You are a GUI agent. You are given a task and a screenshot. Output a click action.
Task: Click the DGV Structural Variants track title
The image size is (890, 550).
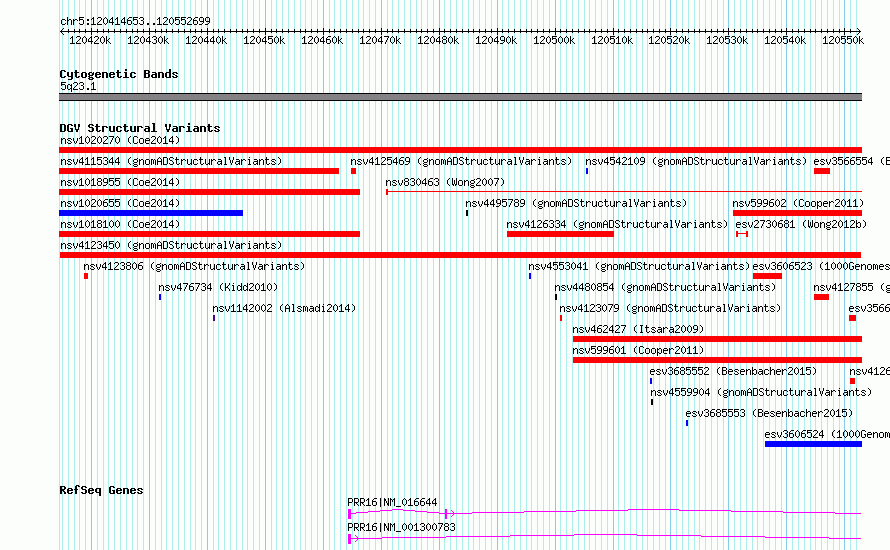click(x=140, y=128)
